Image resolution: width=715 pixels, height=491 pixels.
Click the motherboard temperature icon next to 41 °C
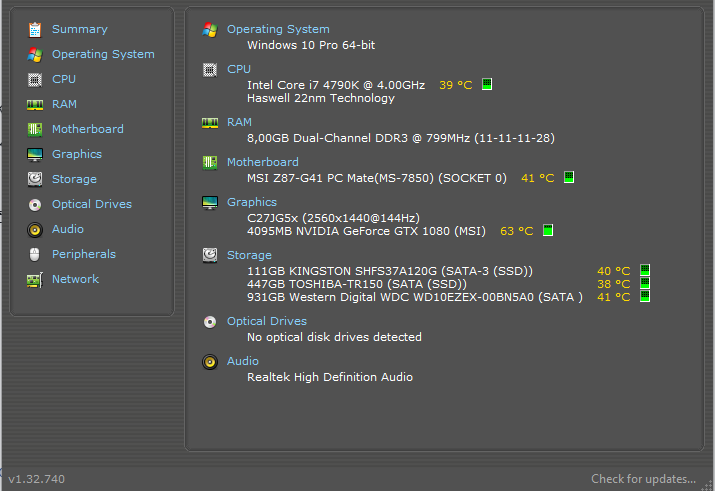tap(569, 177)
